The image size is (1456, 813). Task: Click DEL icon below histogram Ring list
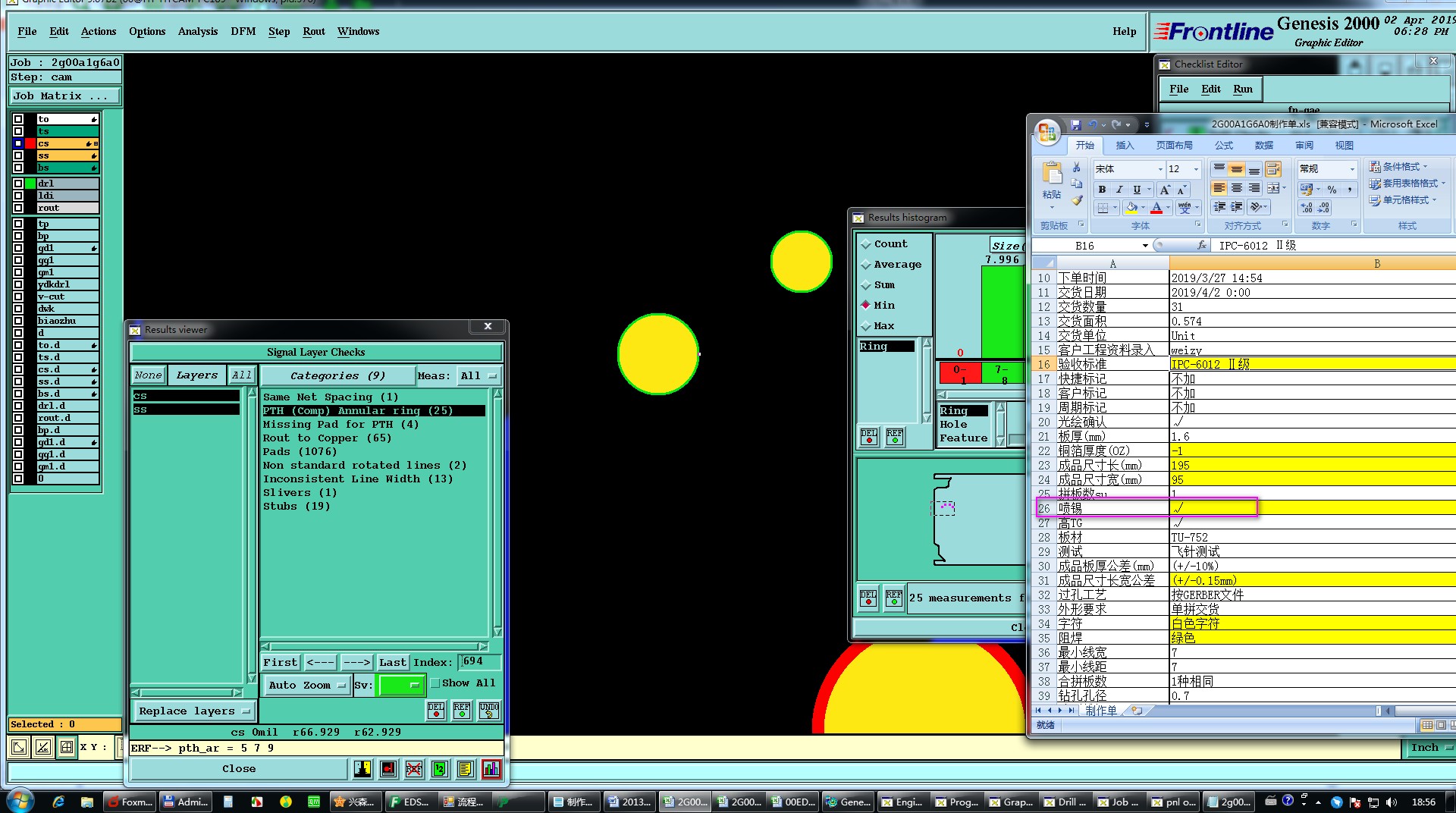tap(869, 437)
